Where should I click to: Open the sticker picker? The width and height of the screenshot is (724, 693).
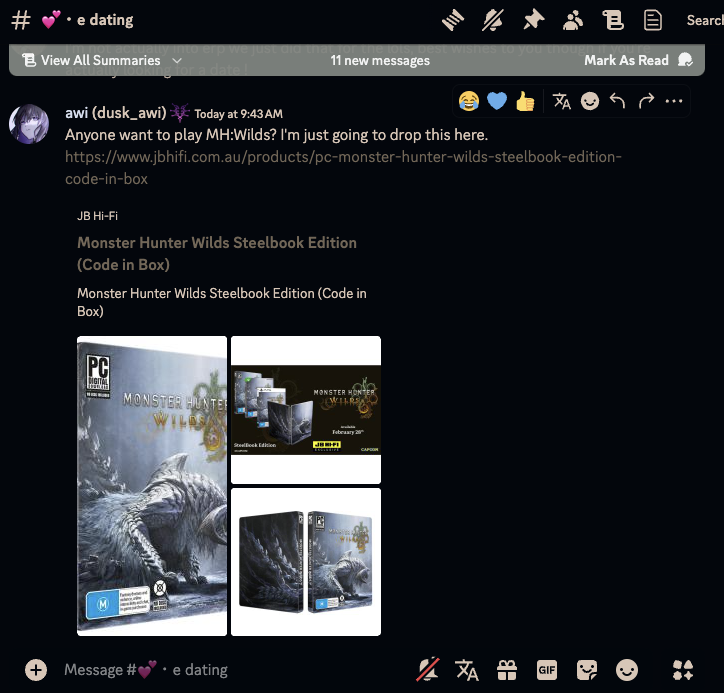587,670
